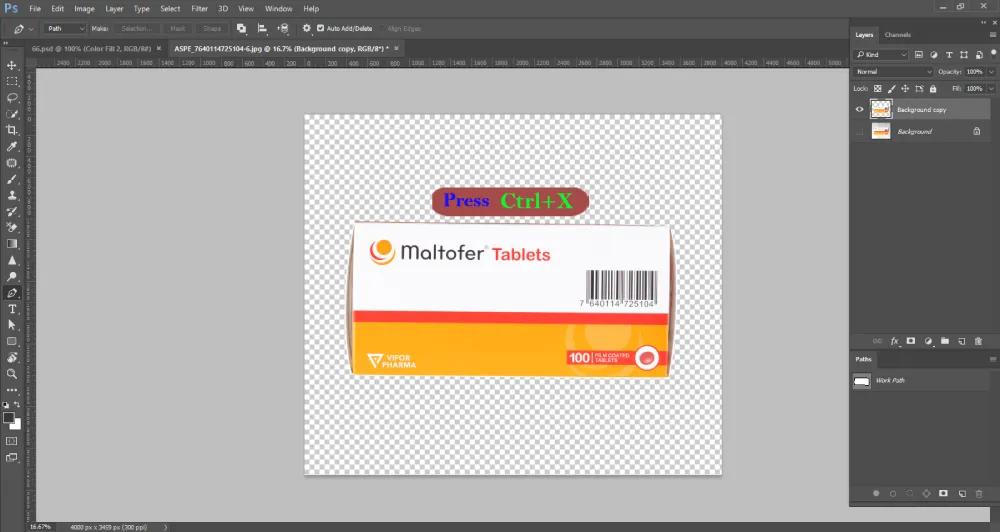Select the Eyedropper tool

[11, 147]
